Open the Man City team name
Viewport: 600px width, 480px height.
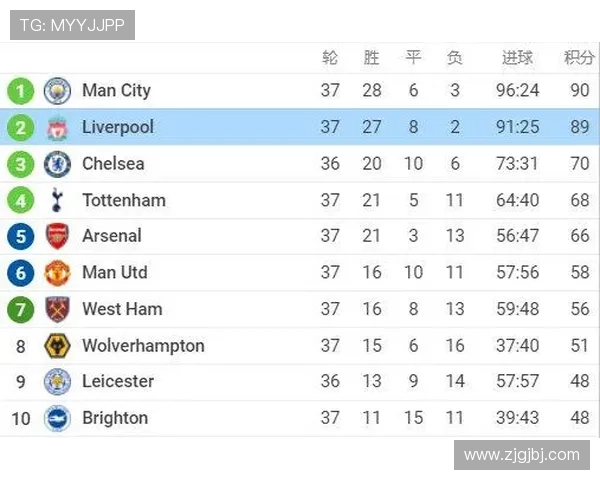pyautogui.click(x=116, y=91)
